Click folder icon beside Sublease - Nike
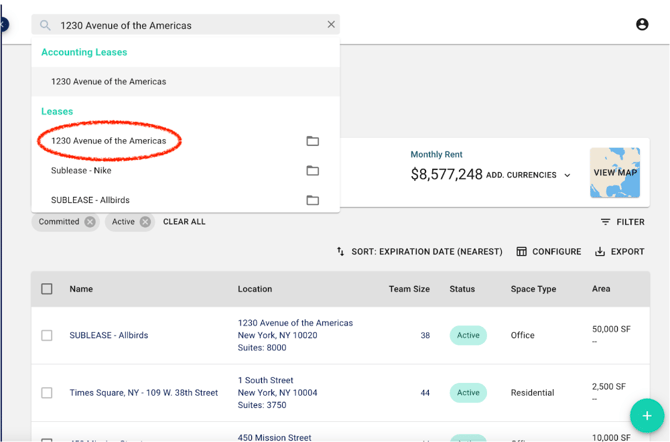The width and height of the screenshot is (670, 442). point(312,171)
